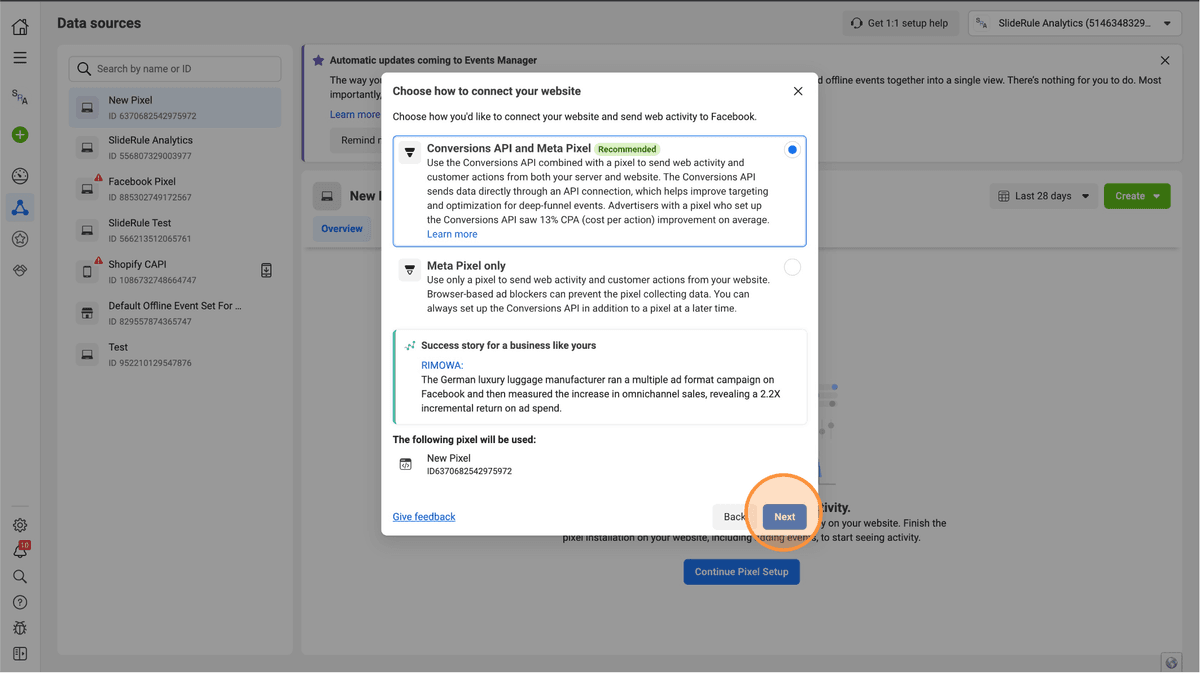Screen dimensions: 1200x674
Task: Open the hamburger menu in left sidebar
Action: [20, 58]
